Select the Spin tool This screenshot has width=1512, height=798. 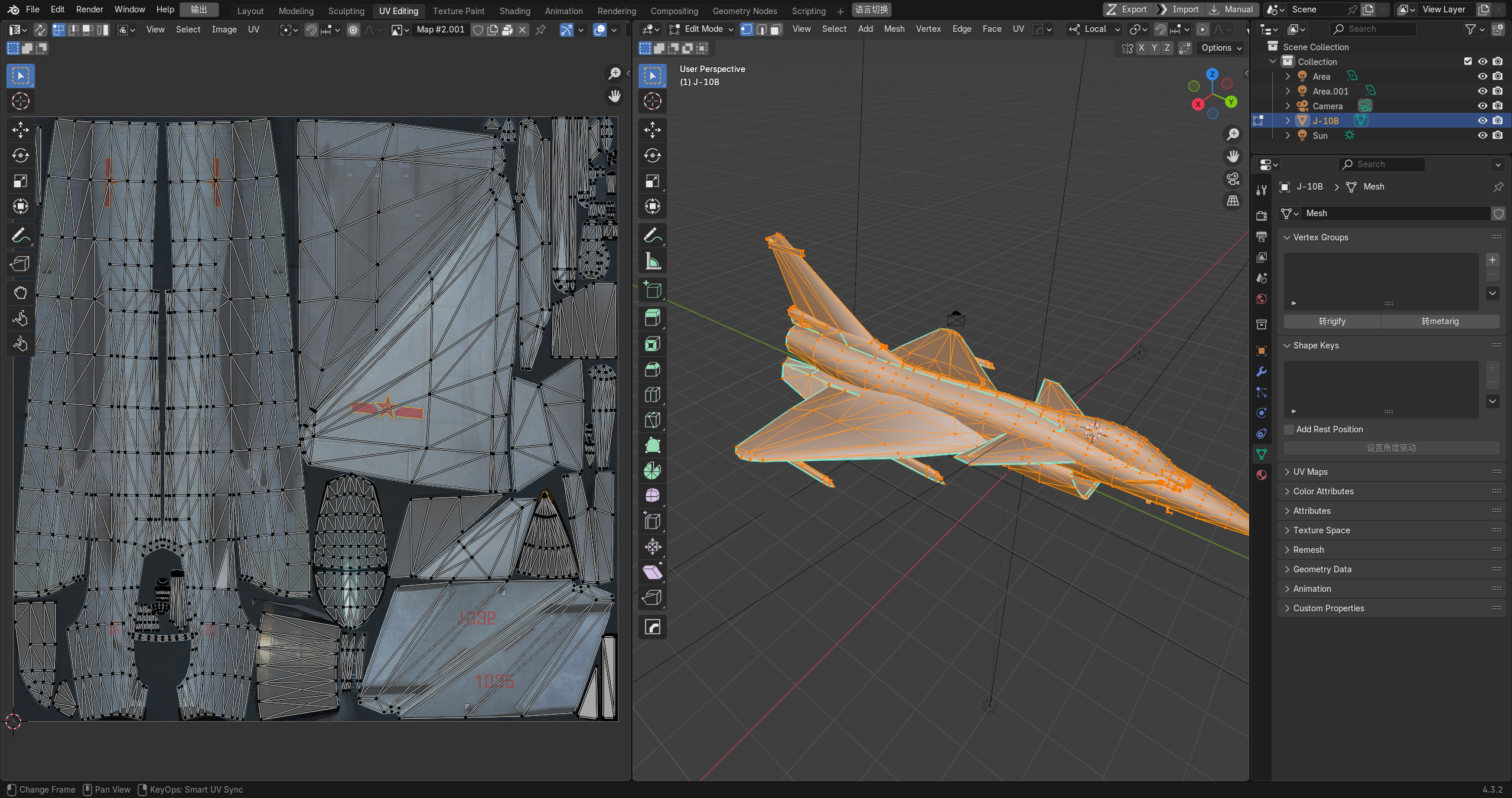tap(653, 471)
